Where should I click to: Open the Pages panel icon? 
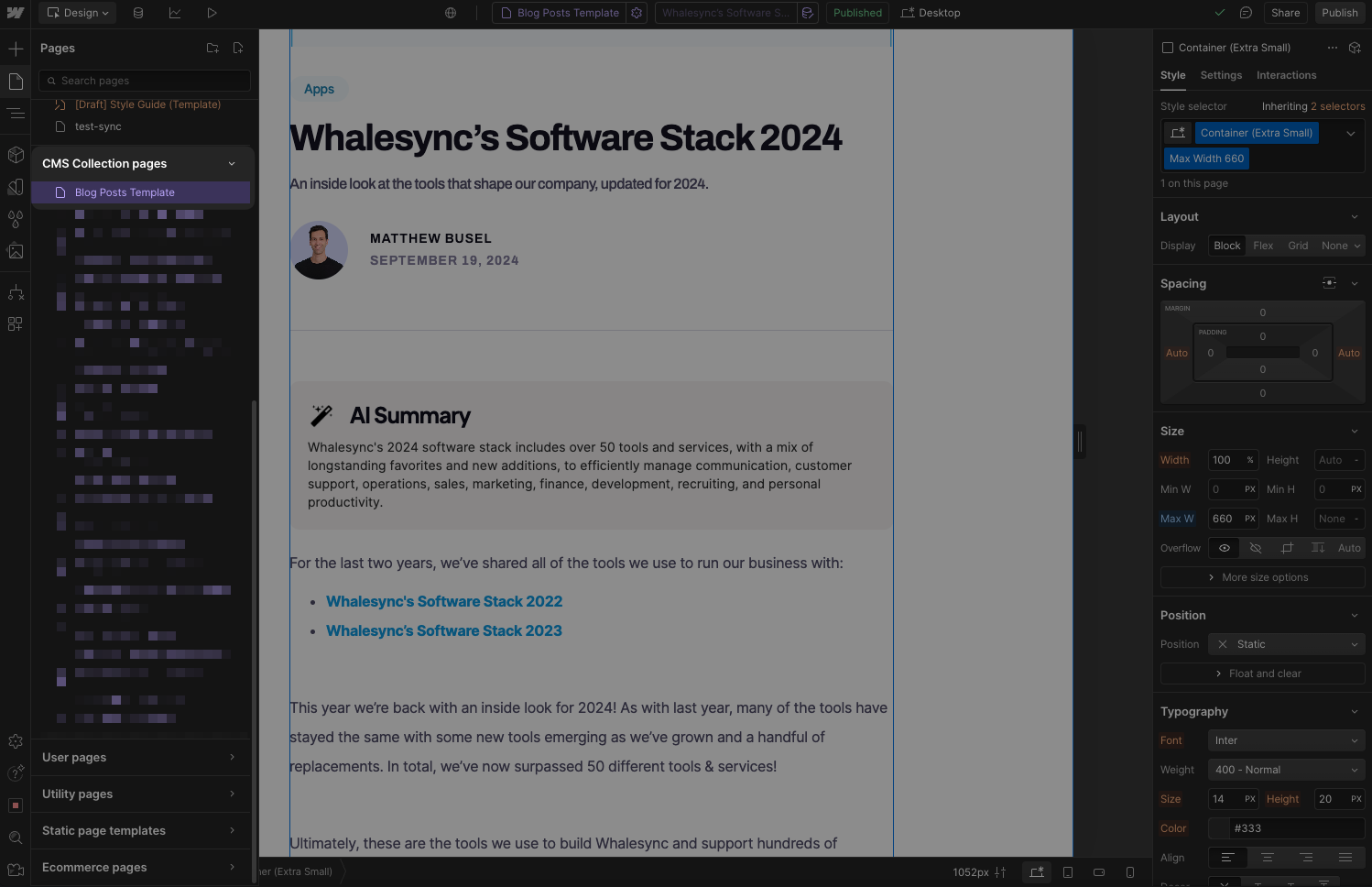click(16, 82)
